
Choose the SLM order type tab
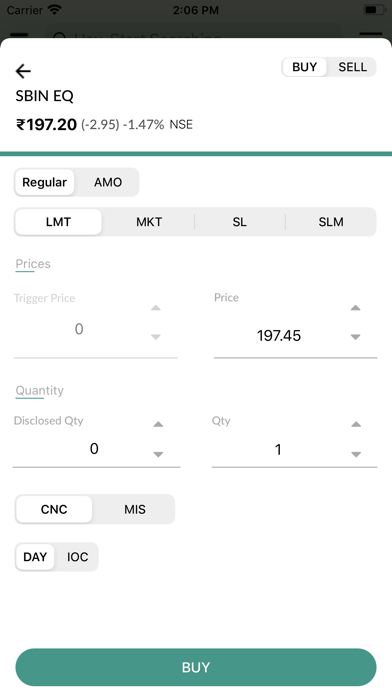(x=331, y=221)
